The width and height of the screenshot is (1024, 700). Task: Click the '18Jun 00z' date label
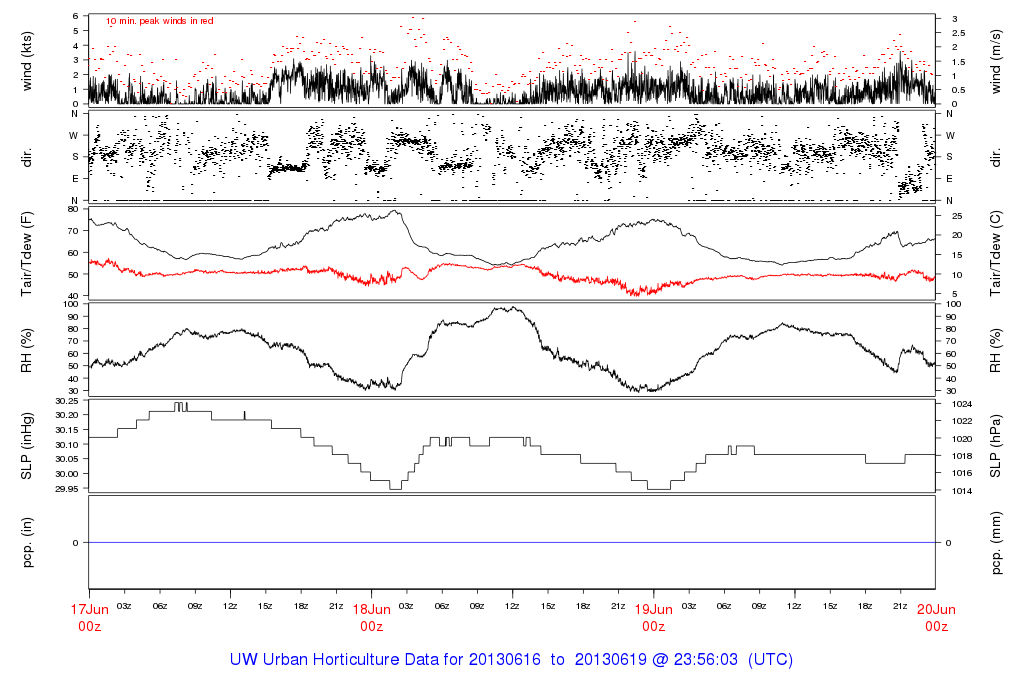click(x=372, y=618)
